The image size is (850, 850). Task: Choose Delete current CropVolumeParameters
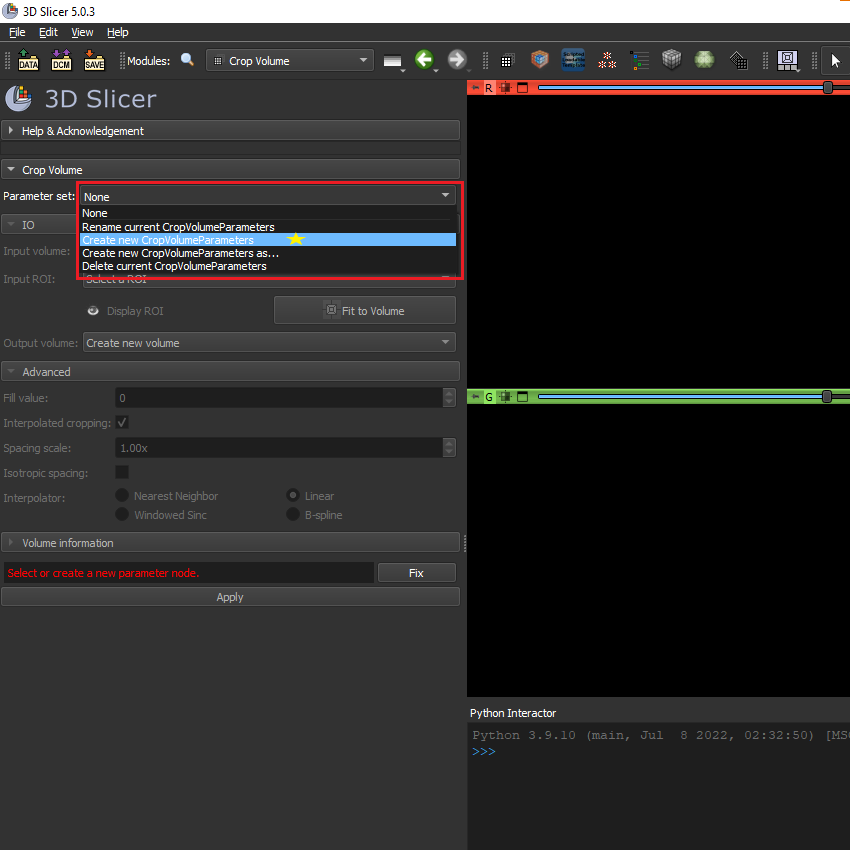[x=268, y=266]
